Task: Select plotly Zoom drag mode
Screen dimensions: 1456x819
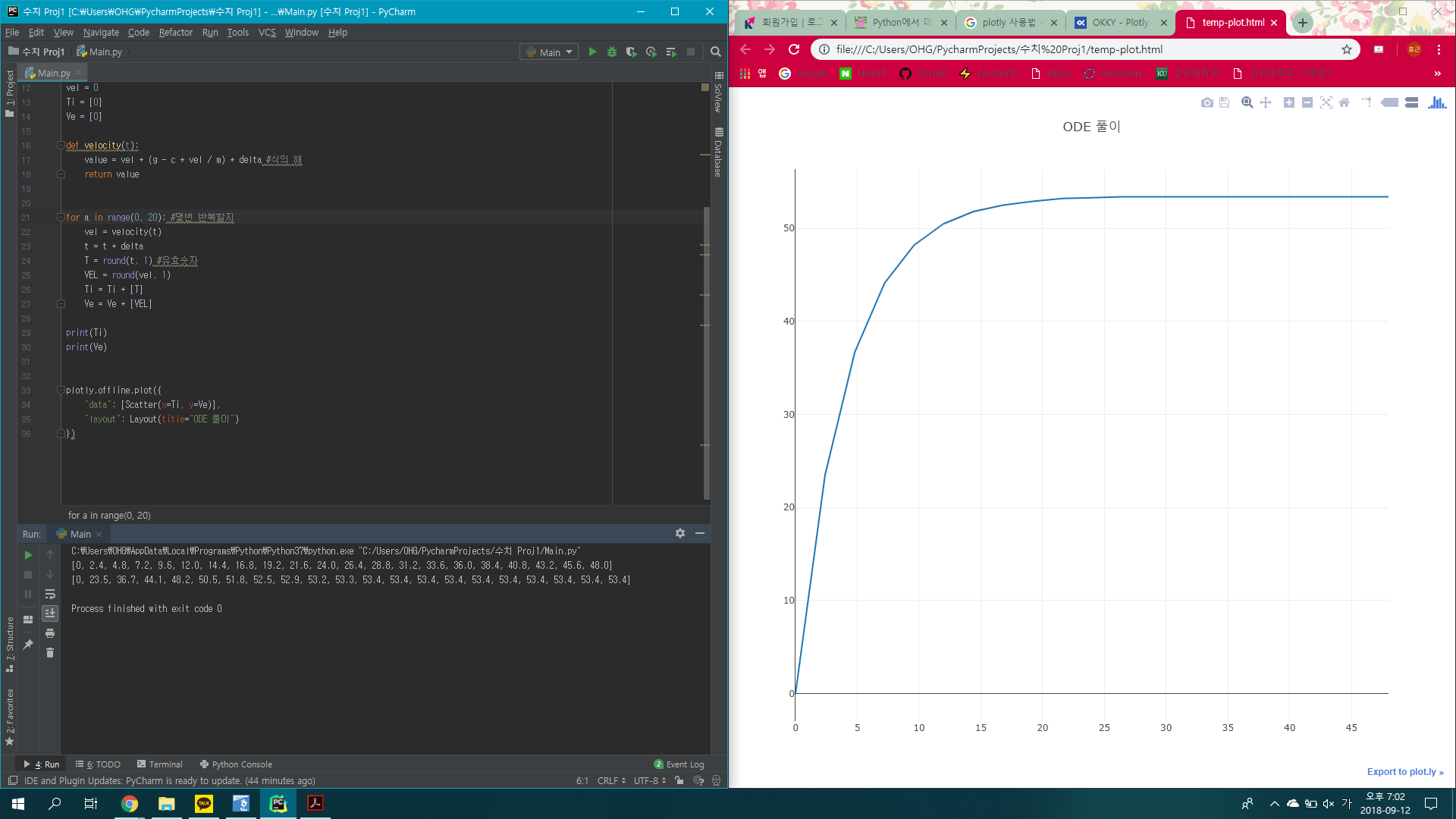Action: 1247,102
